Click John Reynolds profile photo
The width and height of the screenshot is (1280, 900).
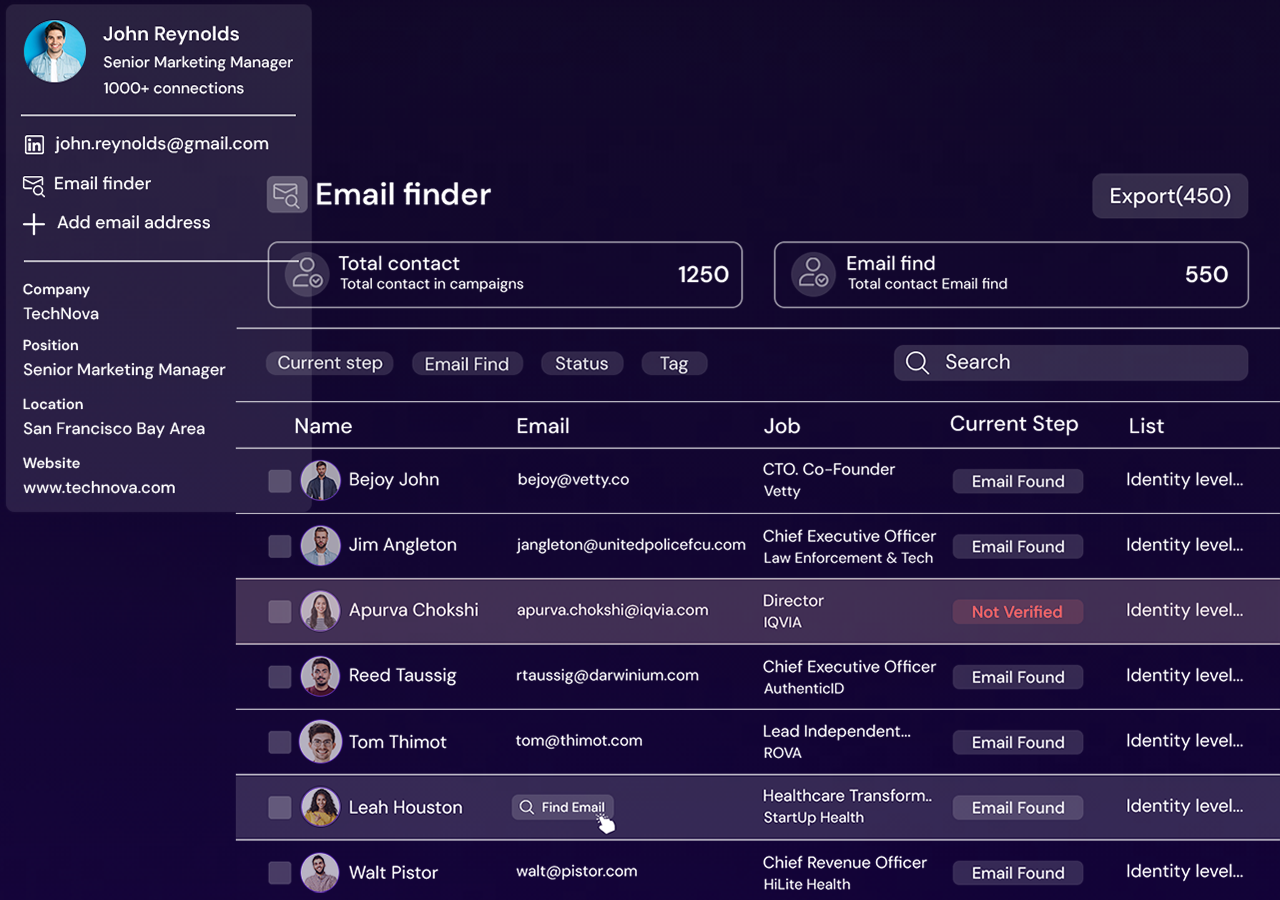(x=55, y=51)
